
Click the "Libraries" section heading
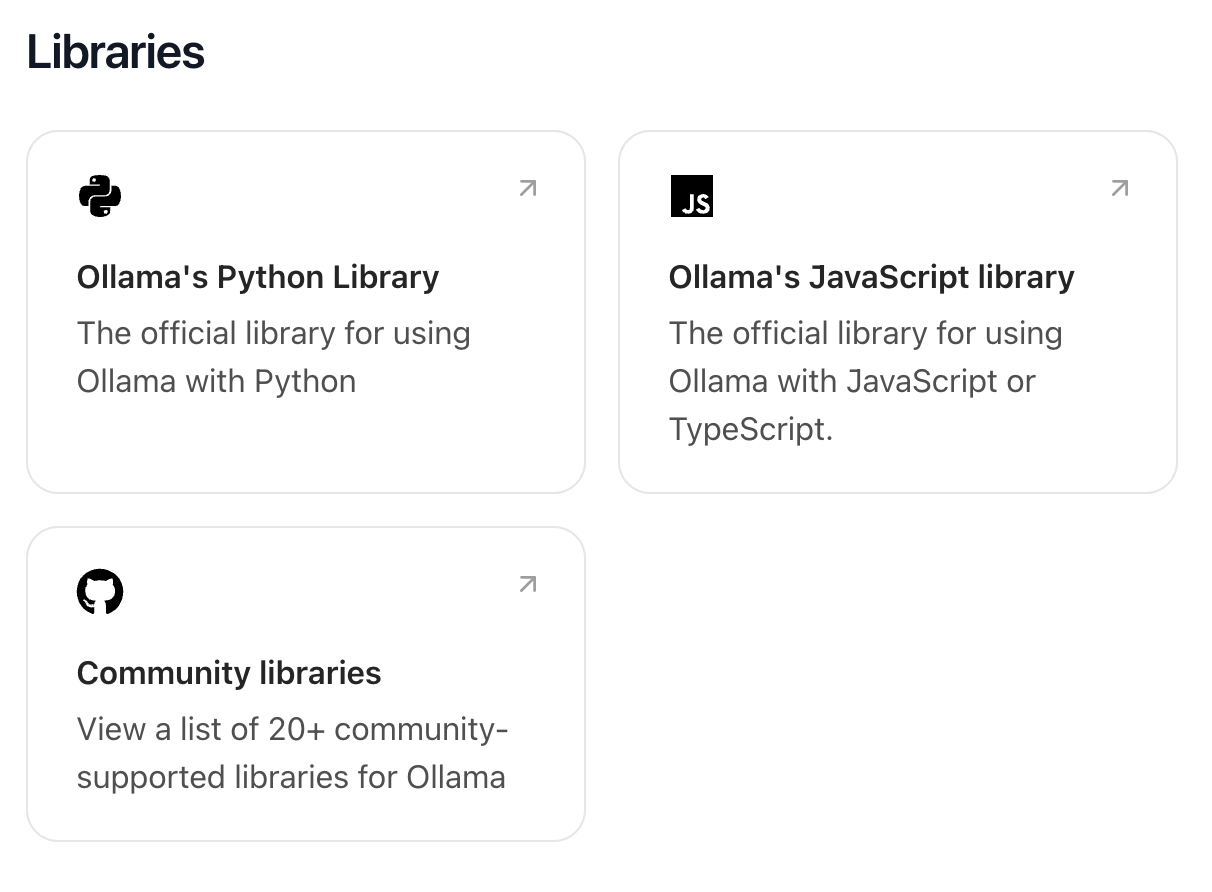pyautogui.click(x=116, y=52)
